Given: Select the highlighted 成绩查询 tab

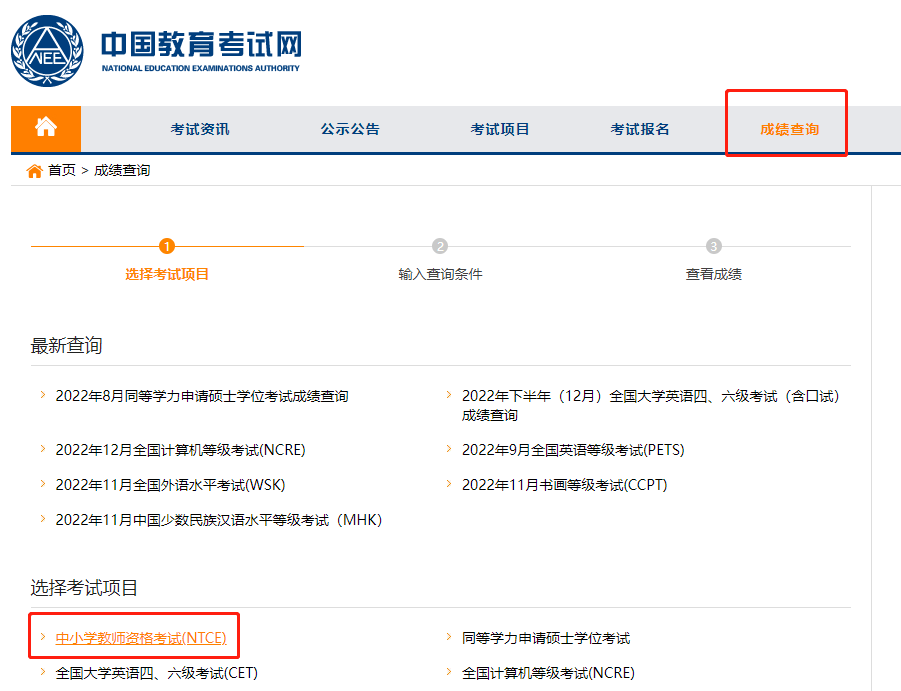Looking at the screenshot, I should [786, 128].
